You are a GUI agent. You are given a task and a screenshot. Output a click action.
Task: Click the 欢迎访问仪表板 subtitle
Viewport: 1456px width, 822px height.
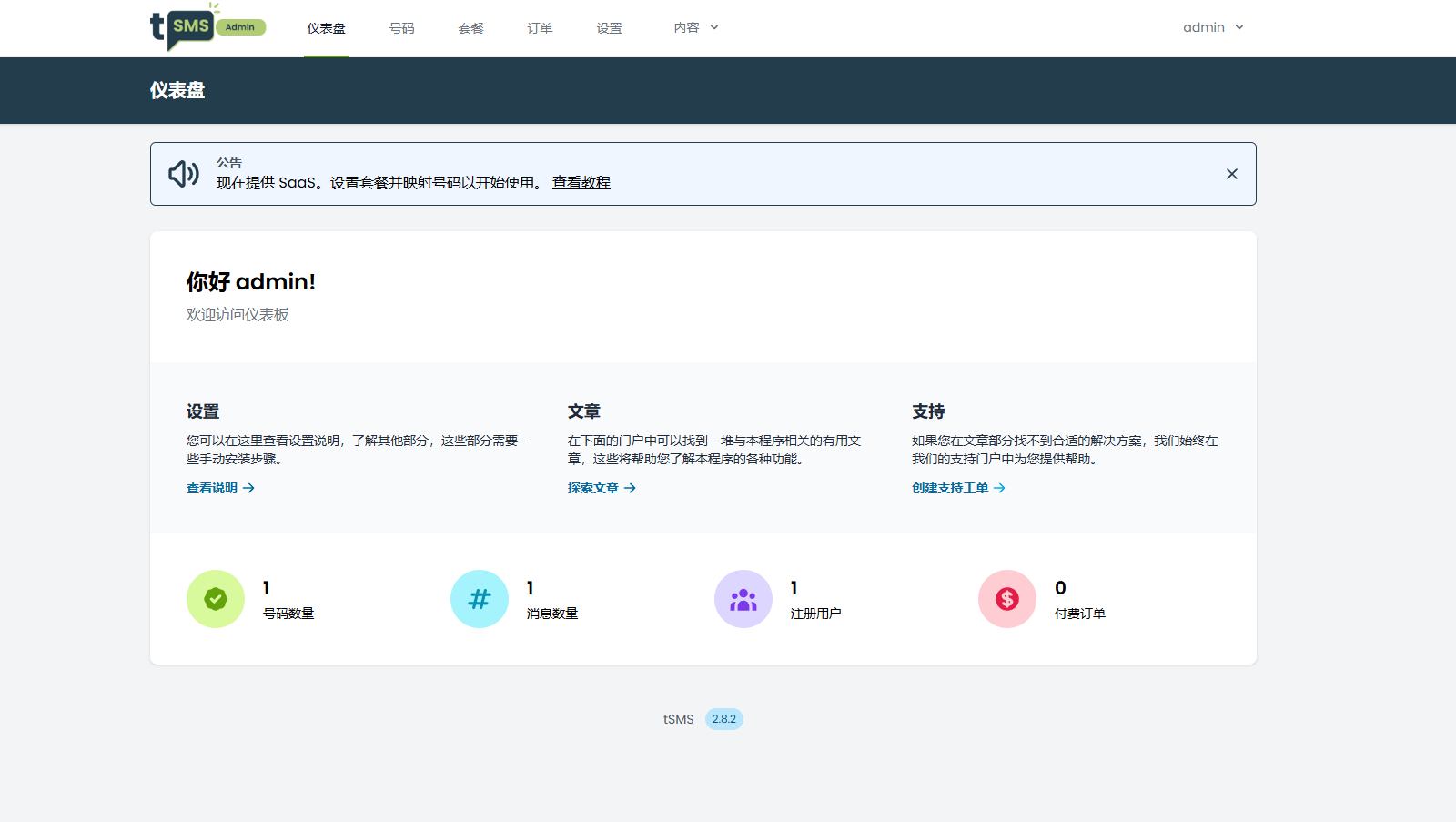coord(238,314)
